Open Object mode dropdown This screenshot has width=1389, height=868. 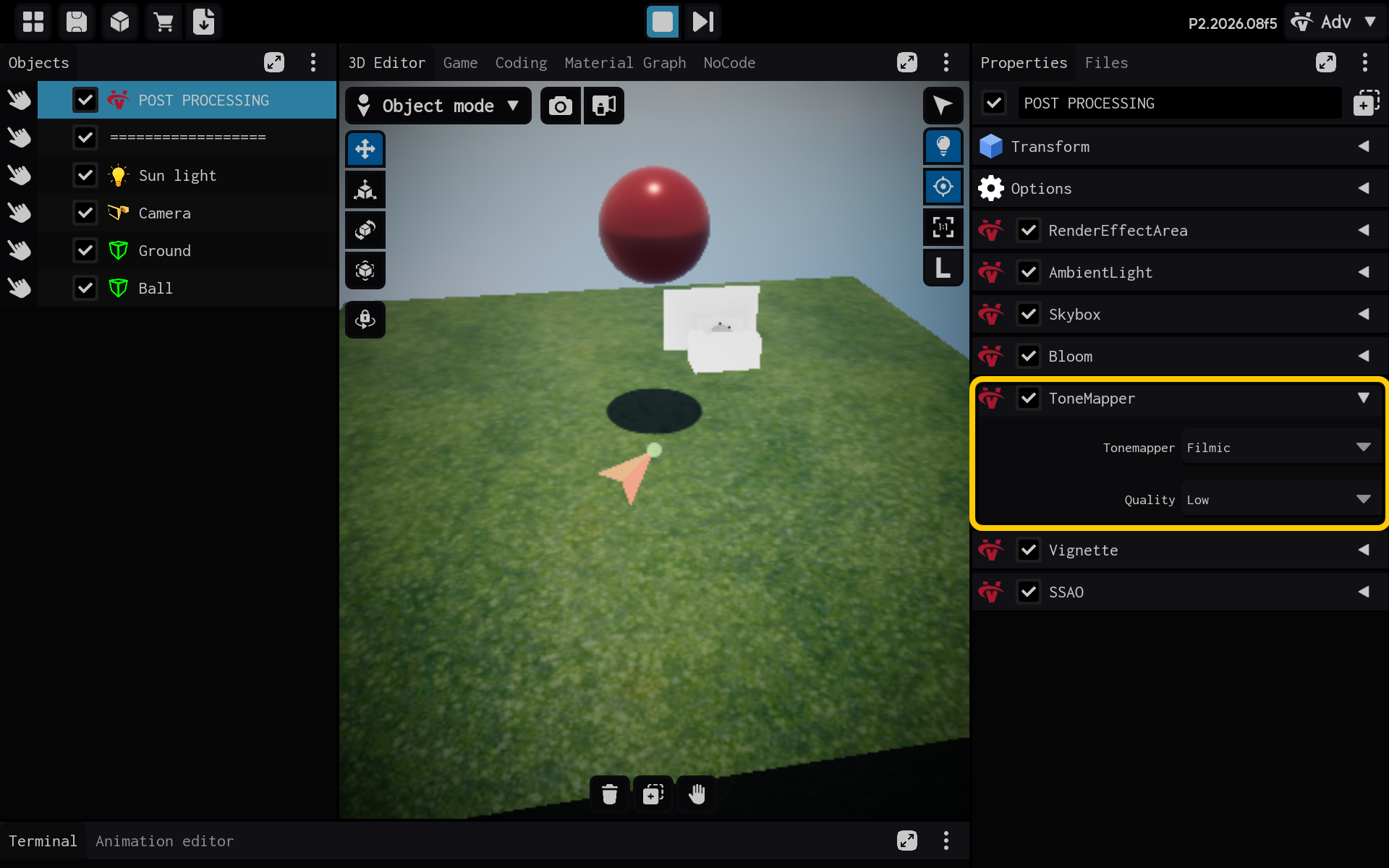(438, 106)
